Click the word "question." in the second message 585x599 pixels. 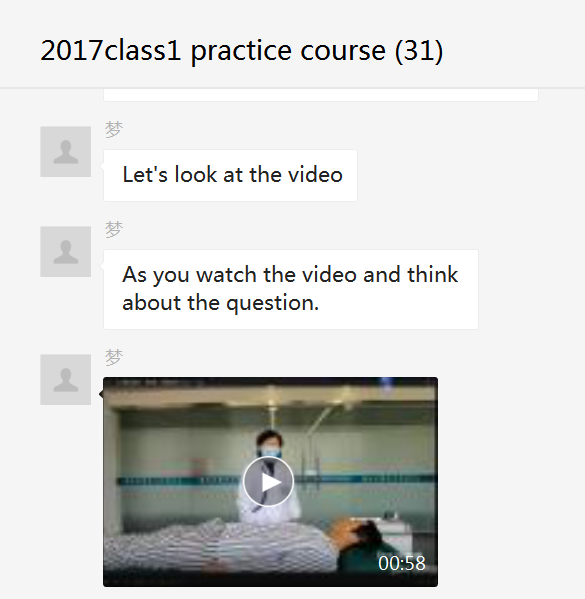click(272, 304)
